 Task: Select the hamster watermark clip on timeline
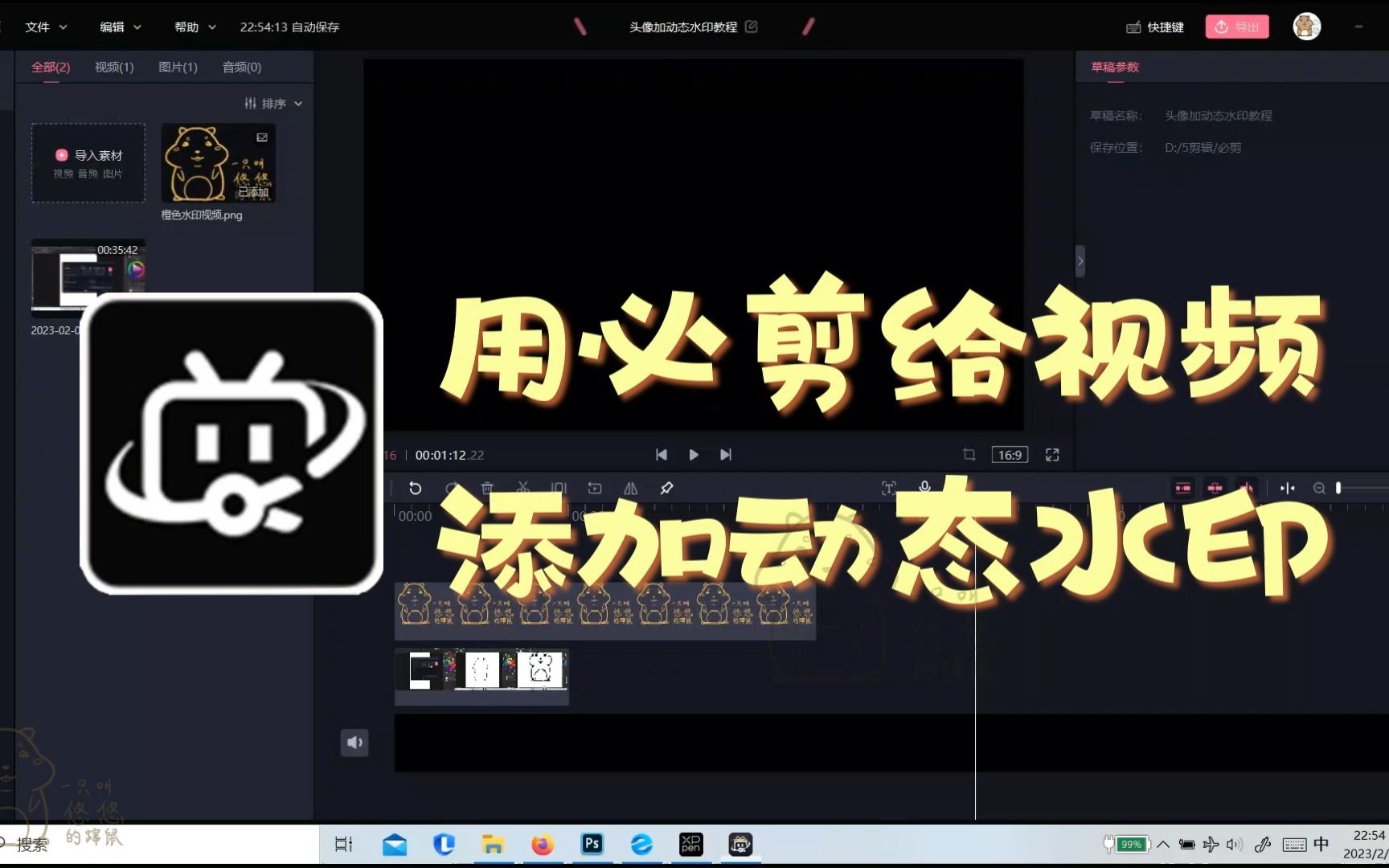point(605,611)
